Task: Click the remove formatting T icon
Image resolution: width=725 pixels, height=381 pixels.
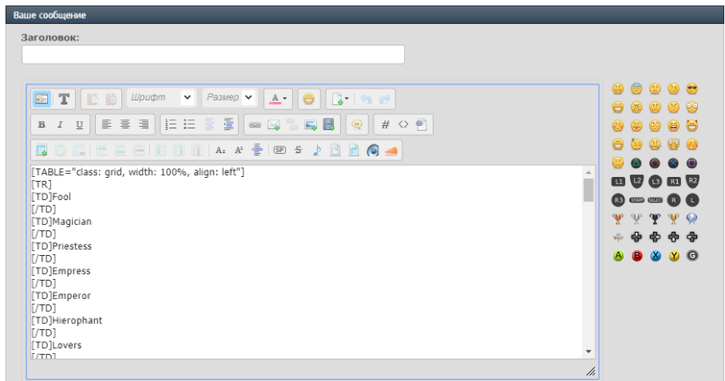Action: [x=64, y=99]
